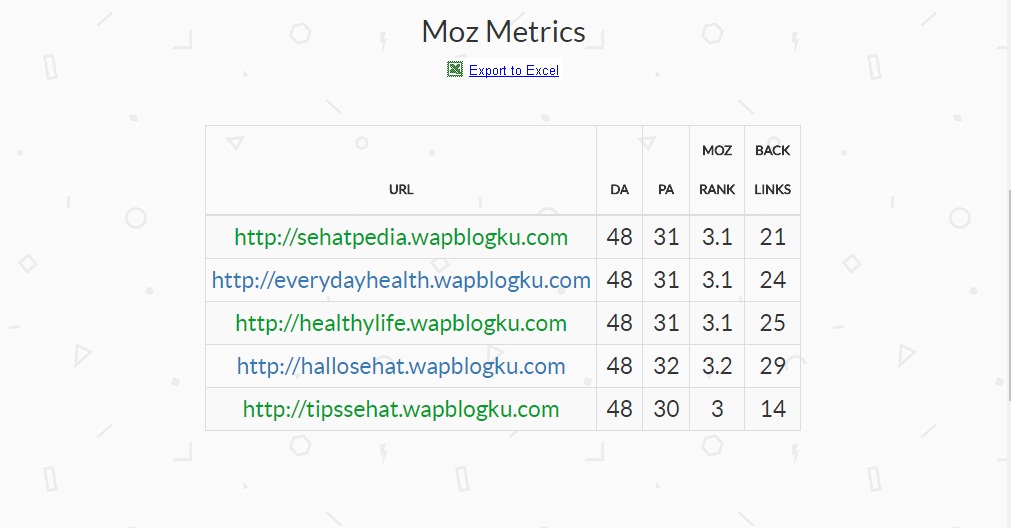The height and width of the screenshot is (528, 1011).
Task: Select Moz Rank cell showing 3.2
Action: [x=717, y=366]
